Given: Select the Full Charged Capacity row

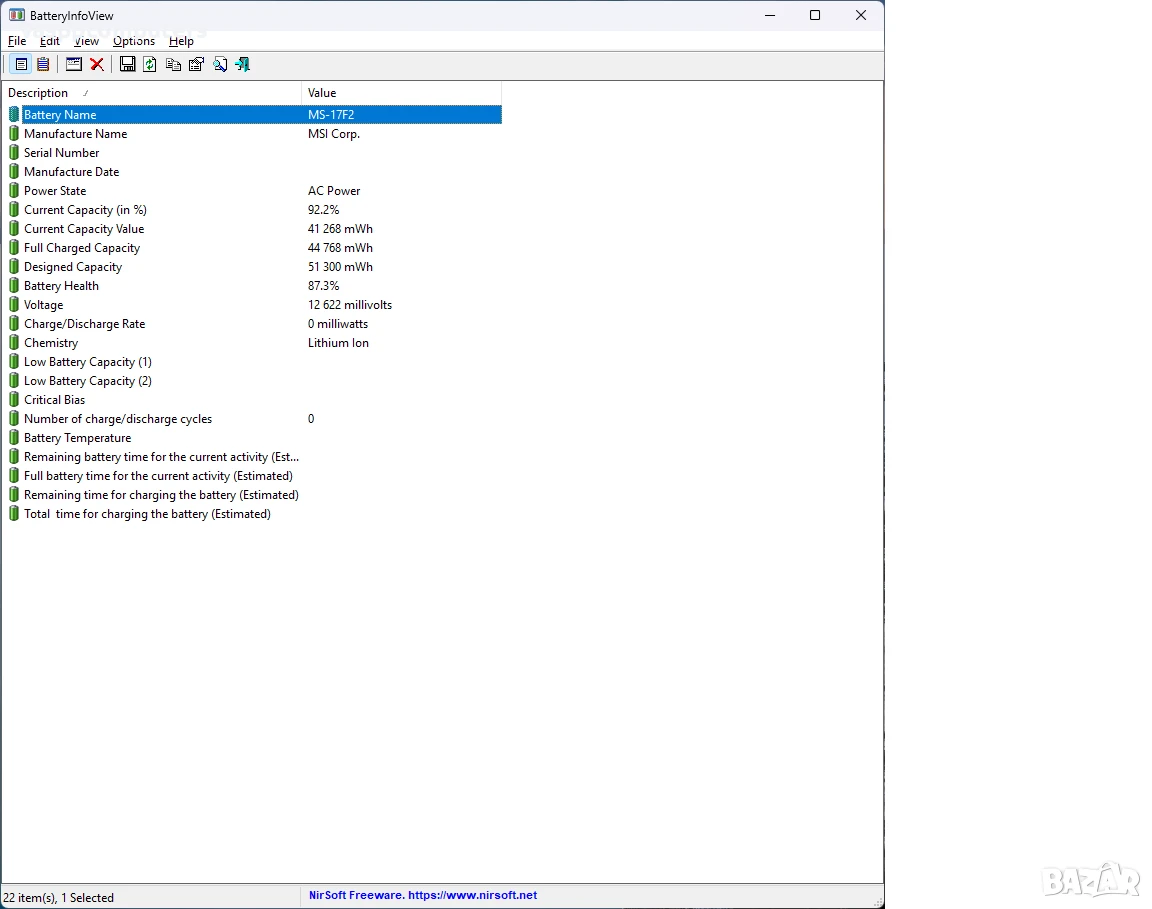Looking at the screenshot, I should pyautogui.click(x=254, y=248).
